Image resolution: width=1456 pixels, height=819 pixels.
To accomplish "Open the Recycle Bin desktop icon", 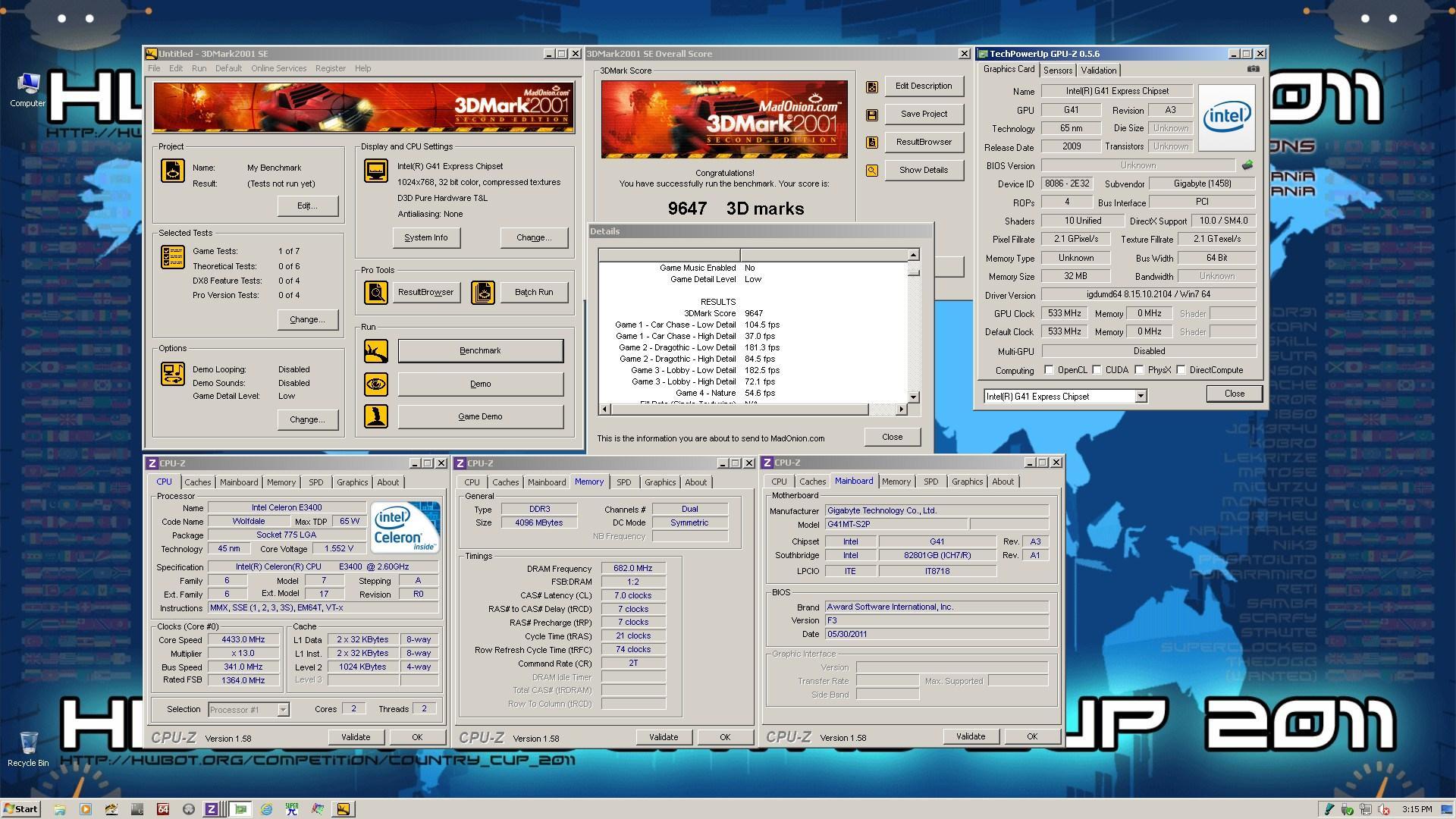I will [x=28, y=749].
